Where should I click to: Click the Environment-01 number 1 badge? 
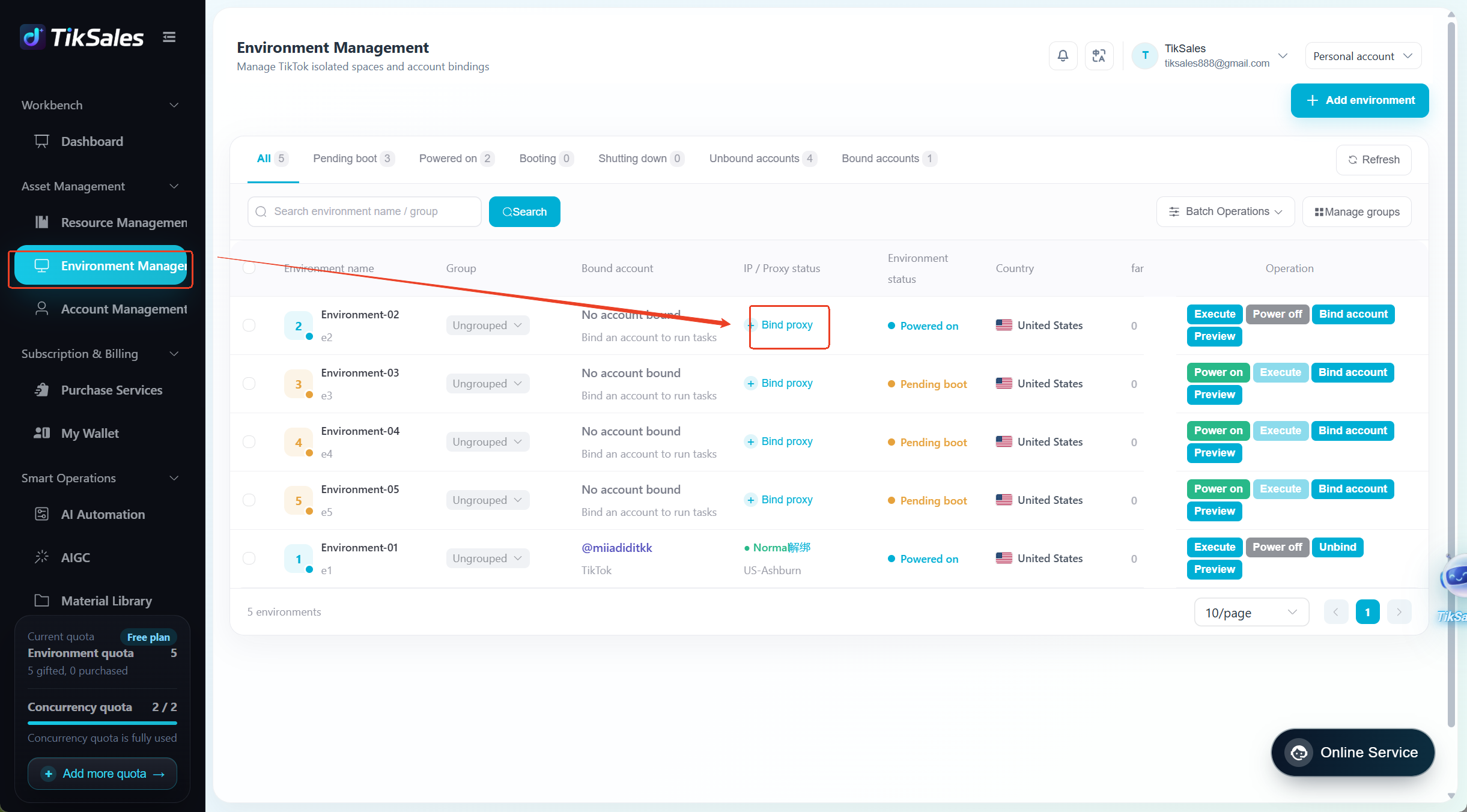tap(298, 559)
